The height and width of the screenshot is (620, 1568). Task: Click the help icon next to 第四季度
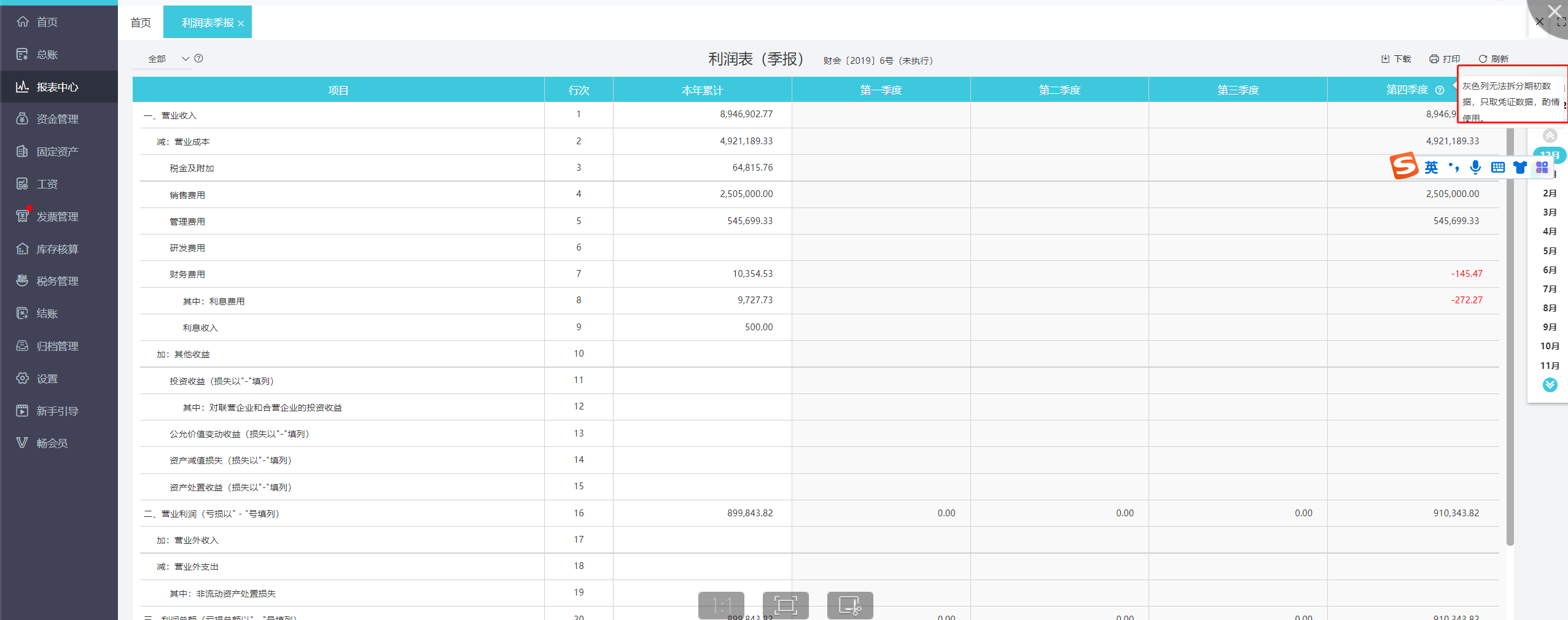(1440, 90)
